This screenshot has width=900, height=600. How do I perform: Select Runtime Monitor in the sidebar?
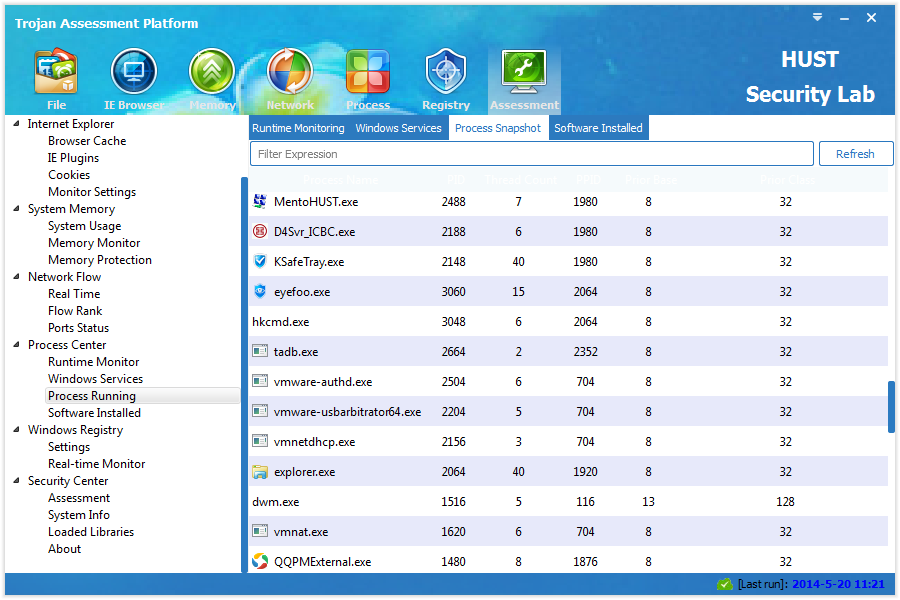pos(94,362)
